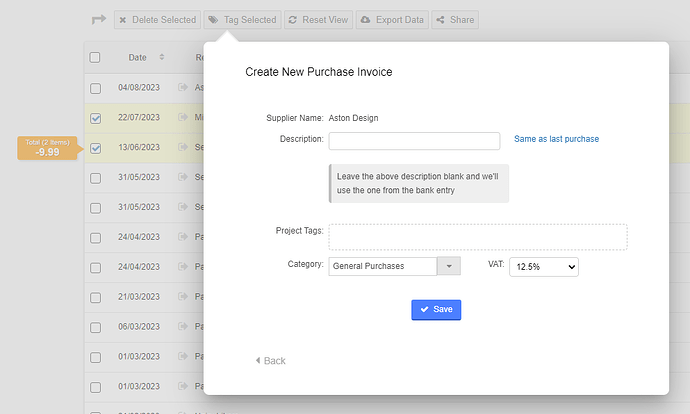The height and width of the screenshot is (414, 690).
Task: Click the 'Same as last purchase' link
Action: click(556, 139)
